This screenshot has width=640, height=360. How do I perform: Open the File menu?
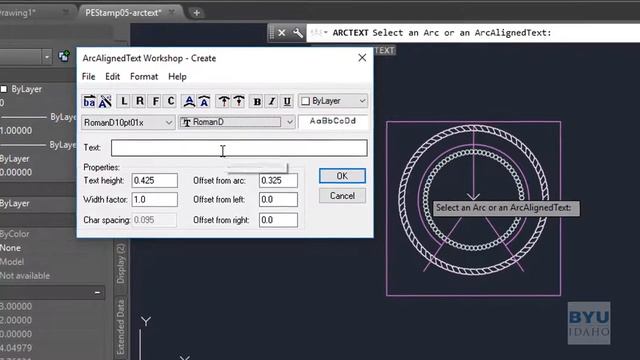tap(88, 77)
